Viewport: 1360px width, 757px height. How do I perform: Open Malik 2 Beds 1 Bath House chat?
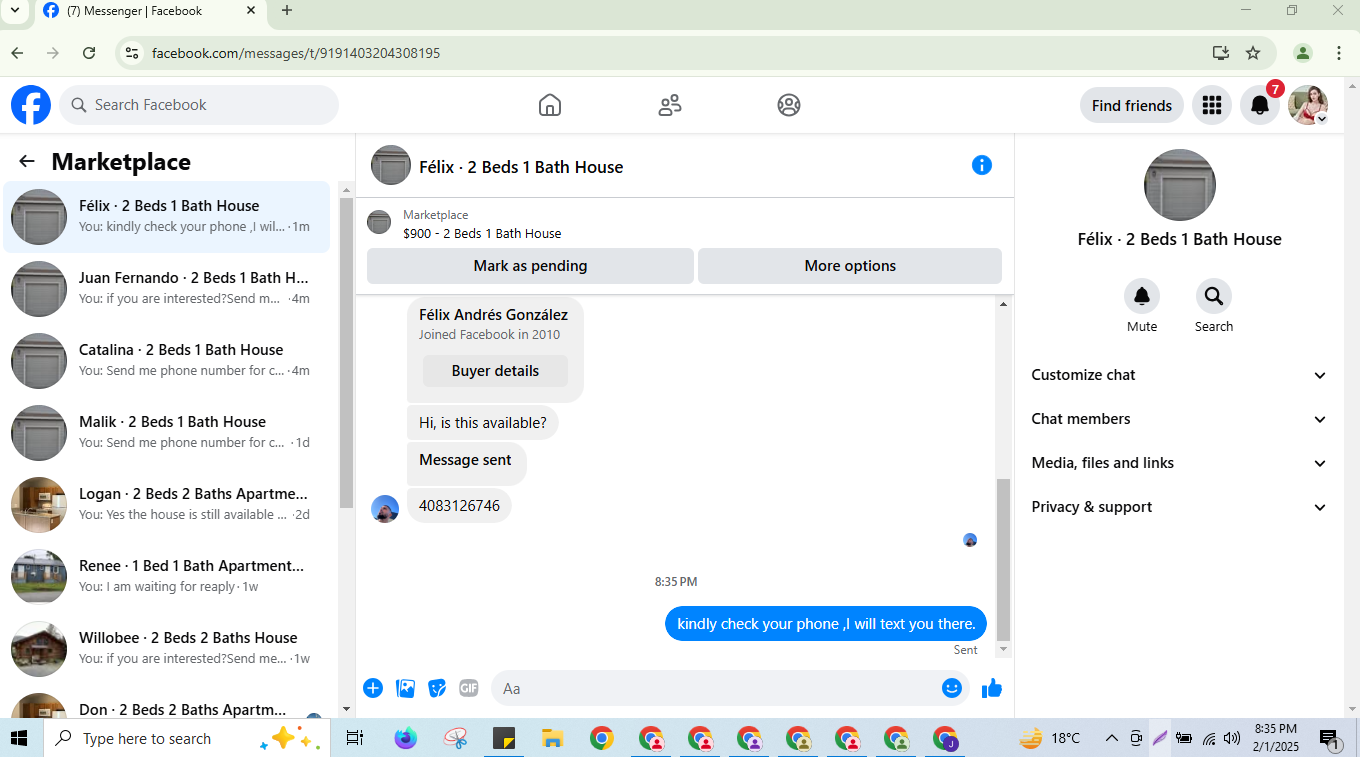pyautogui.click(x=167, y=433)
